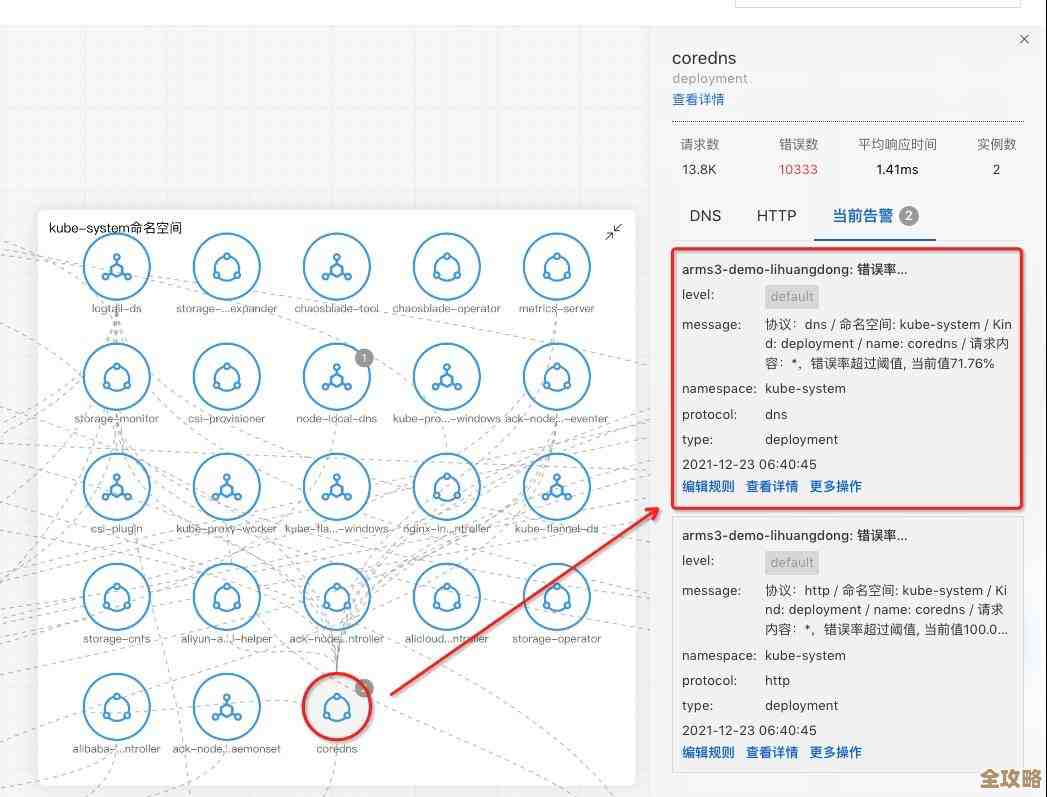Screen dimensions: 1047x797
Task: Click the csi-plugin node icon
Action: pyautogui.click(x=116, y=487)
